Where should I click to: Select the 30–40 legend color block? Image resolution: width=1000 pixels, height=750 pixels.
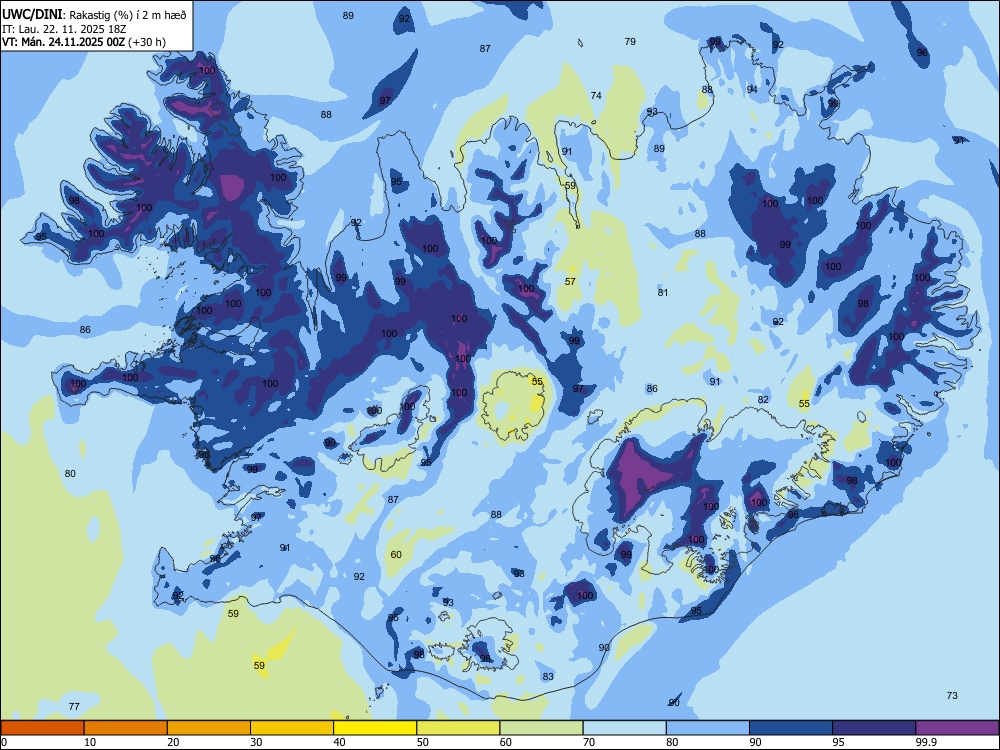pyautogui.click(x=292, y=728)
